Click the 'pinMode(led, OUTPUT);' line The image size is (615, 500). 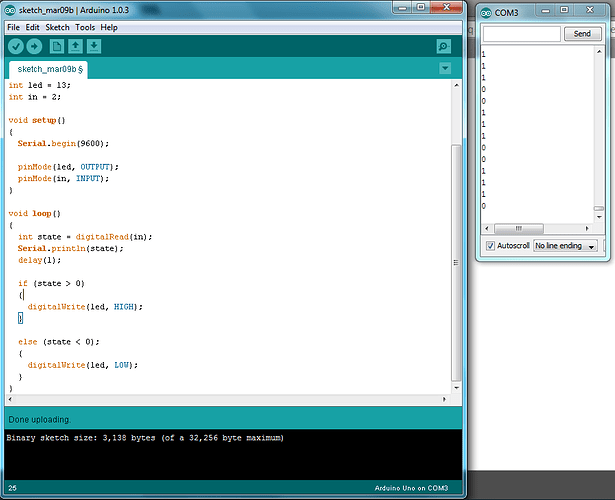tap(68, 167)
